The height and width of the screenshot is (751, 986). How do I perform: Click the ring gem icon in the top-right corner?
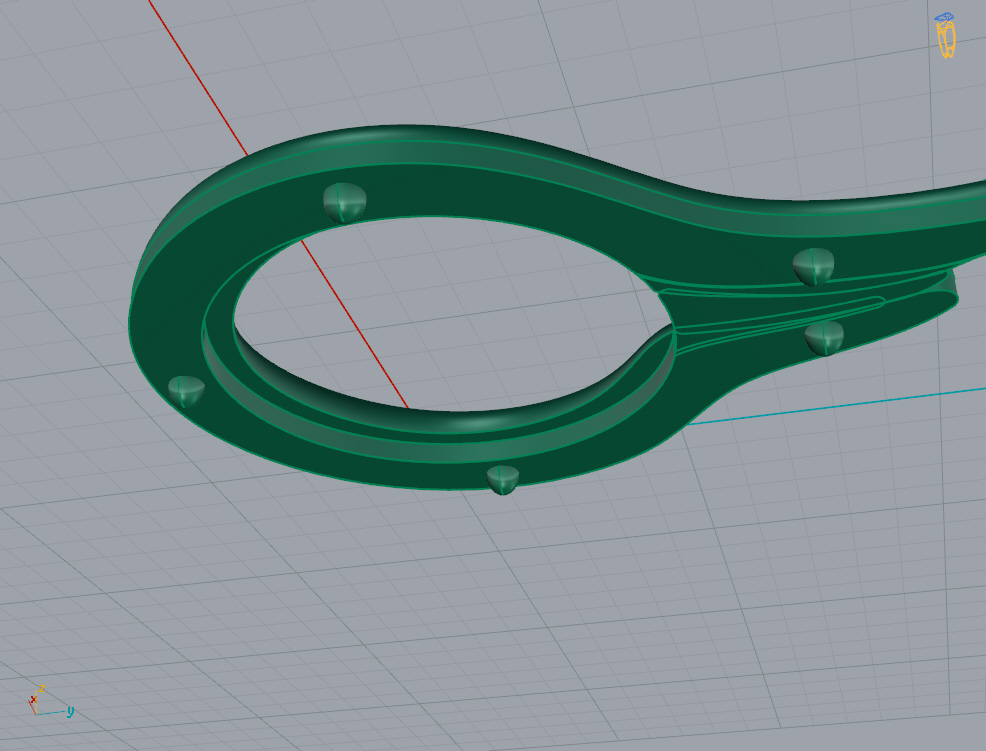click(x=945, y=35)
